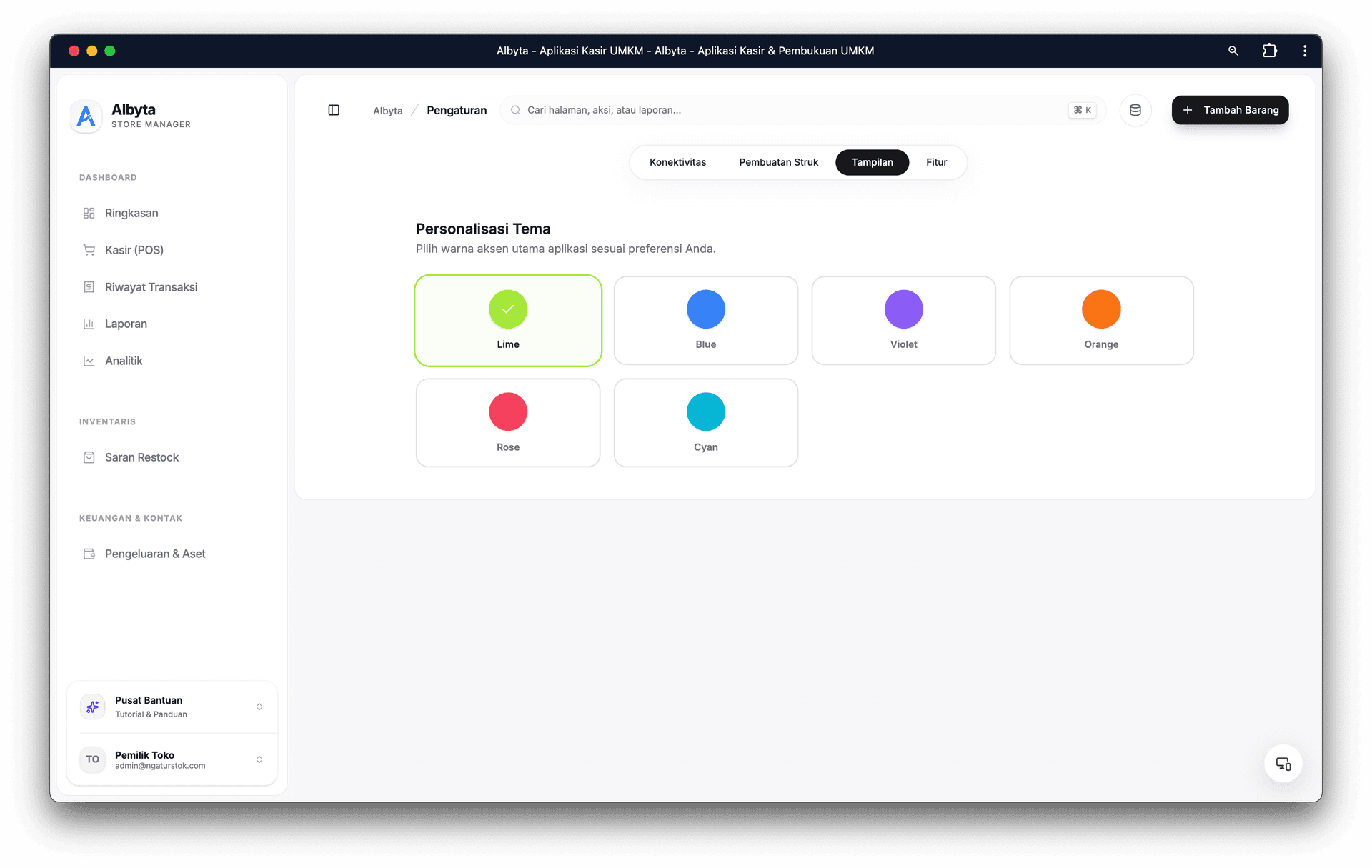
Task: Open the browser options three-dot menu
Action: pos(1304,51)
